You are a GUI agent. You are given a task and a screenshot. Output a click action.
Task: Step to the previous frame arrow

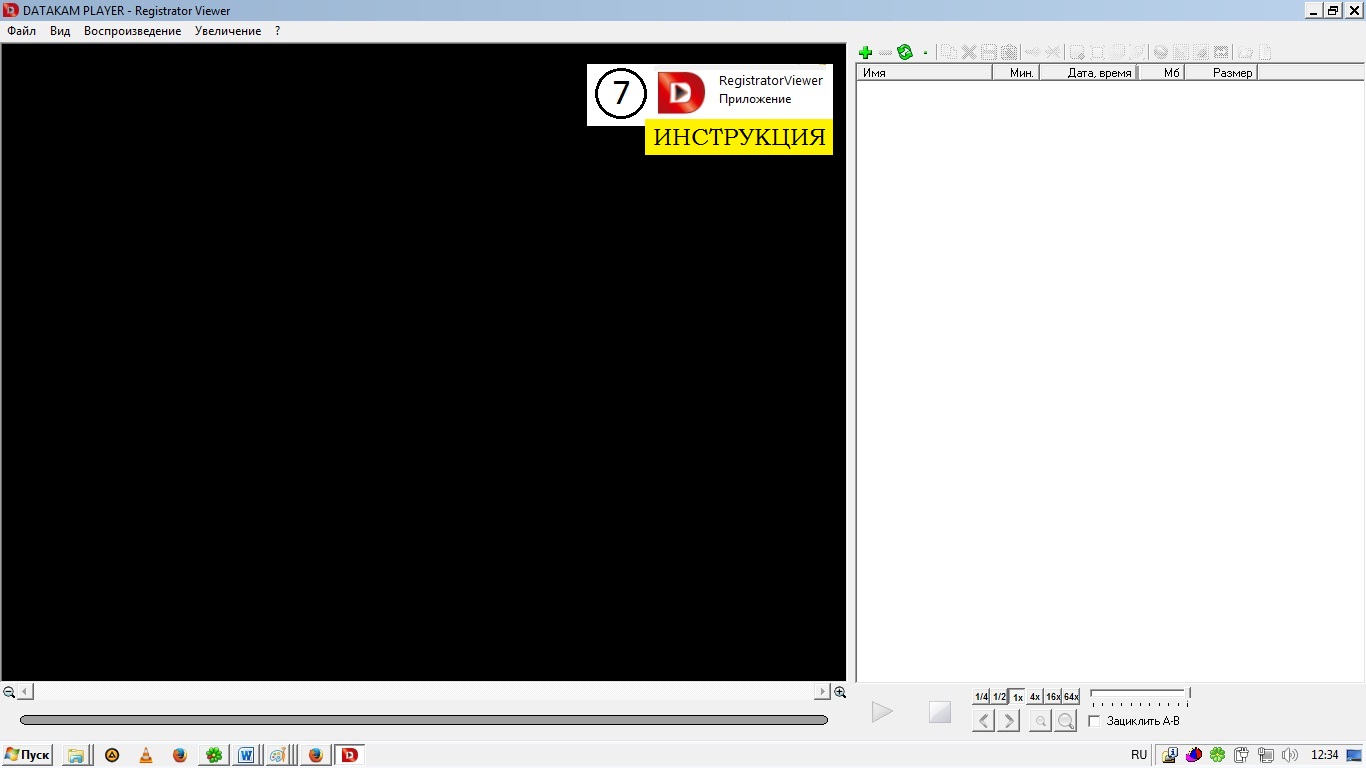tap(984, 721)
